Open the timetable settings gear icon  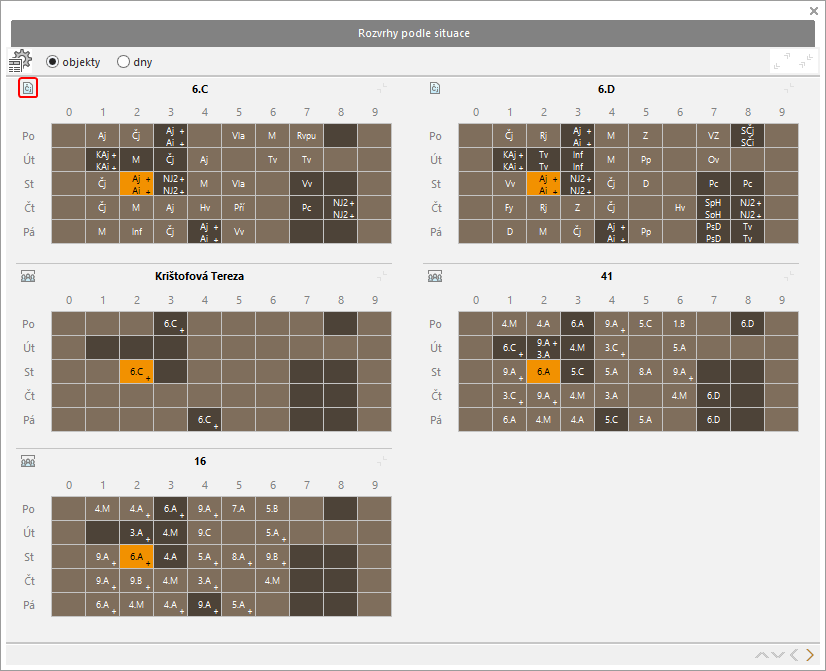pos(20,61)
